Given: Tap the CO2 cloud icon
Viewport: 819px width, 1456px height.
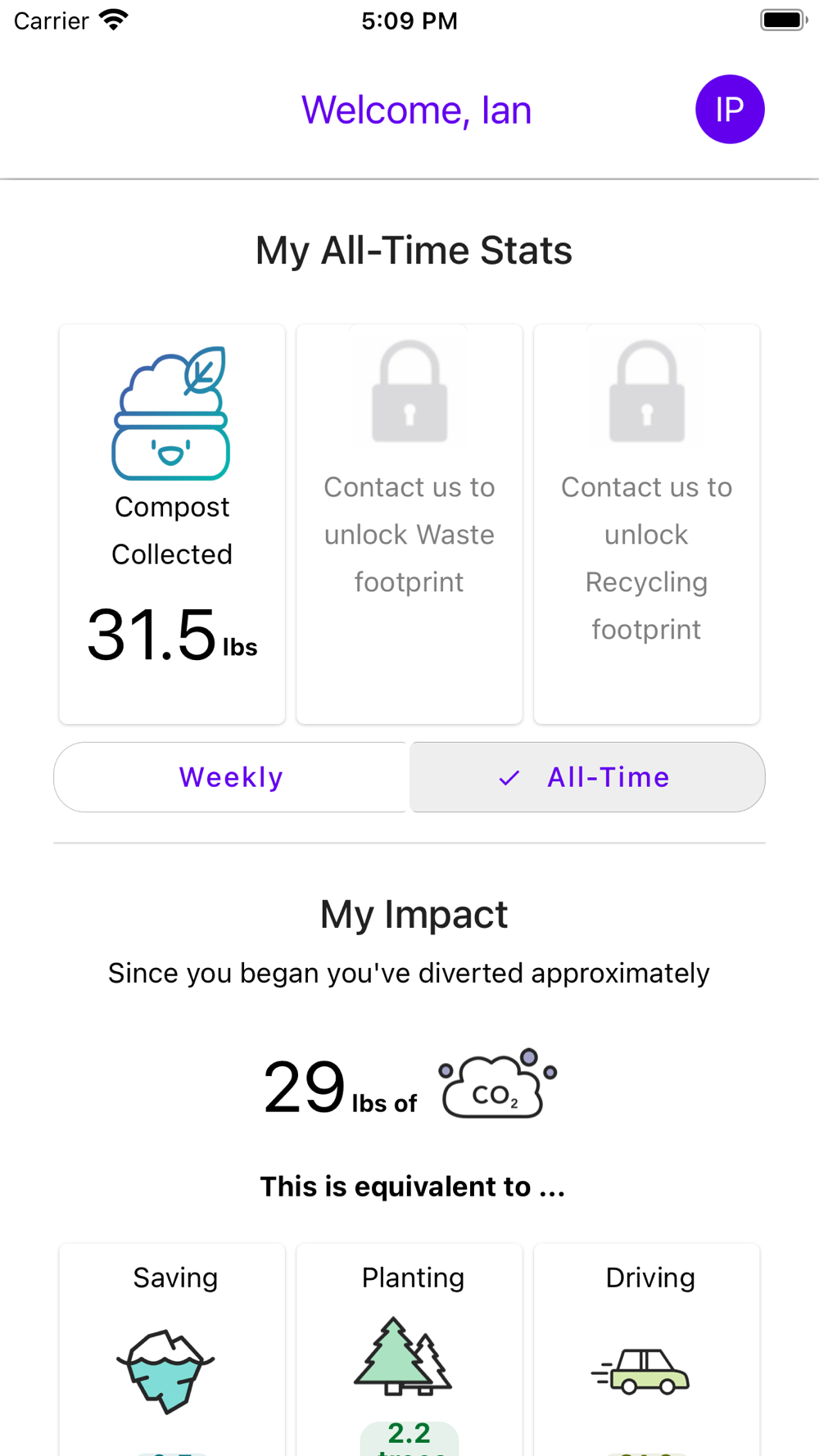Looking at the screenshot, I should [498, 1083].
